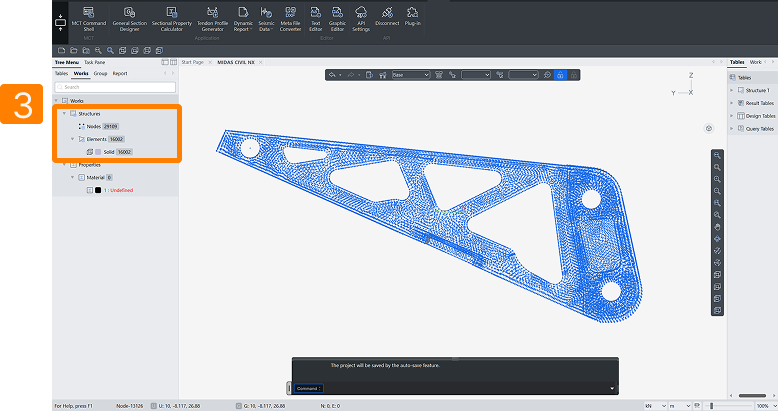Open the m length unit dropdown
778x411 pixels.
680,406
